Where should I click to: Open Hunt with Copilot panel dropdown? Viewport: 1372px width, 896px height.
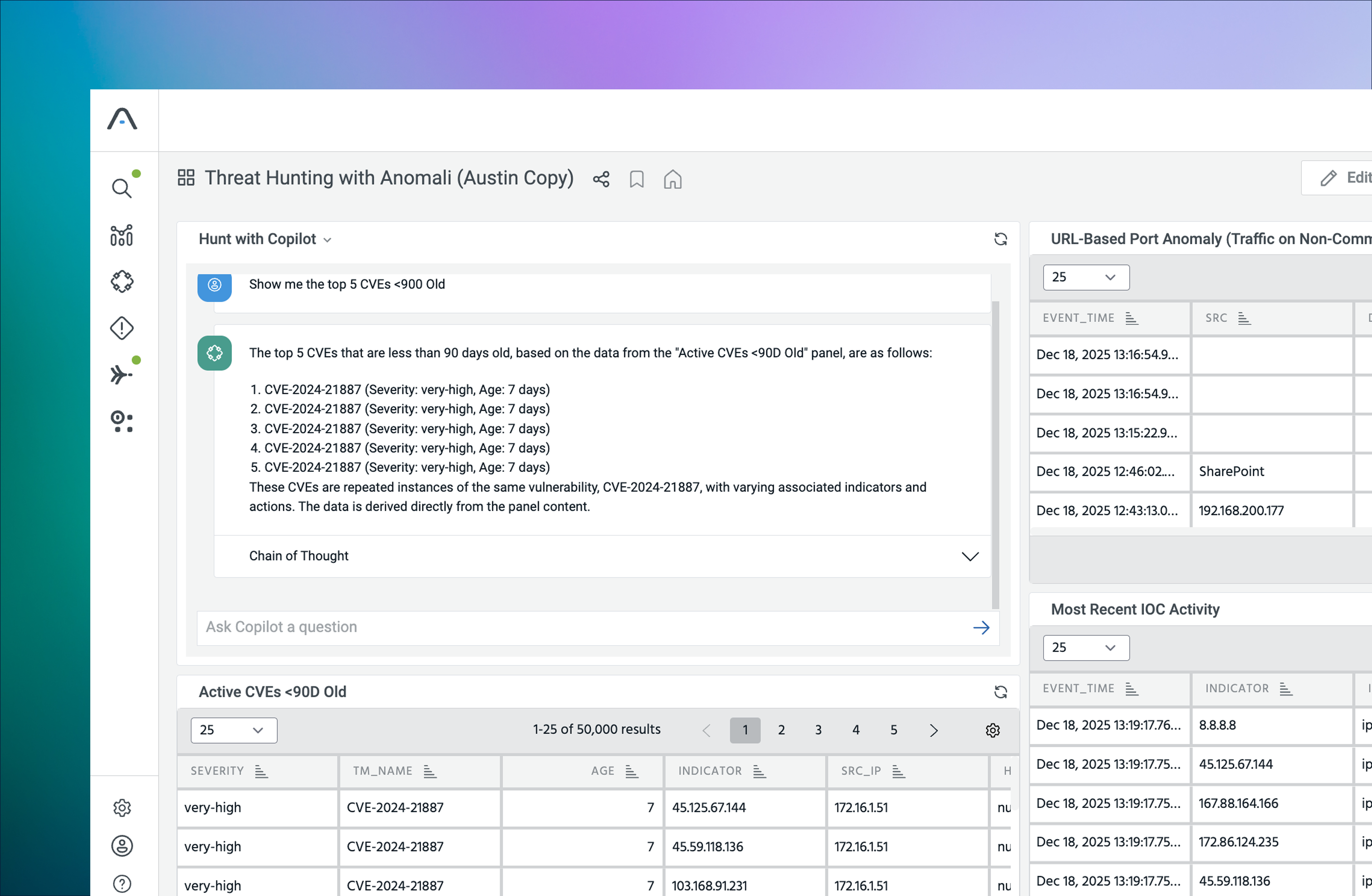click(328, 240)
